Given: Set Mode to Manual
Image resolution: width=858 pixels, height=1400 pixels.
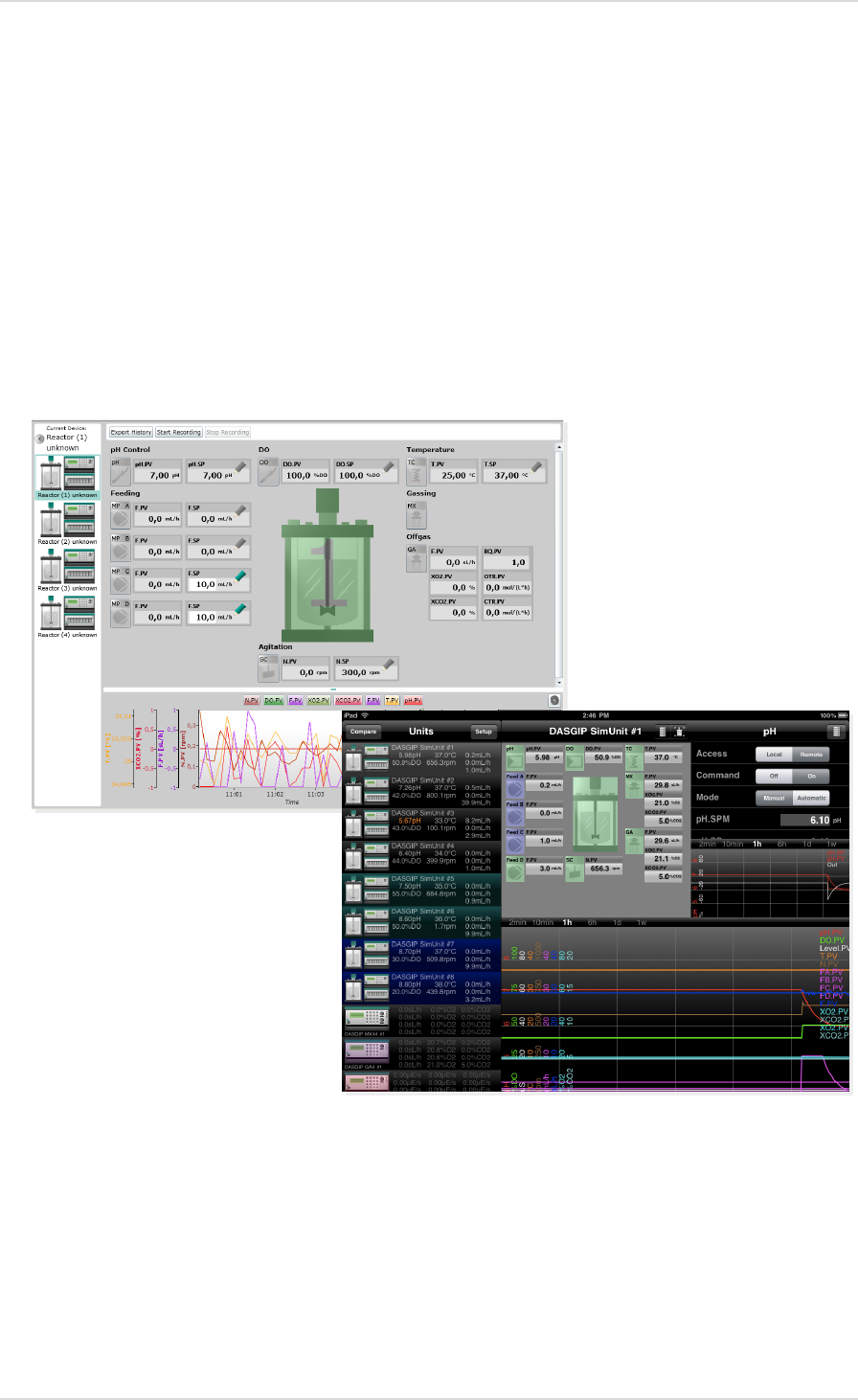Looking at the screenshot, I should 774,798.
